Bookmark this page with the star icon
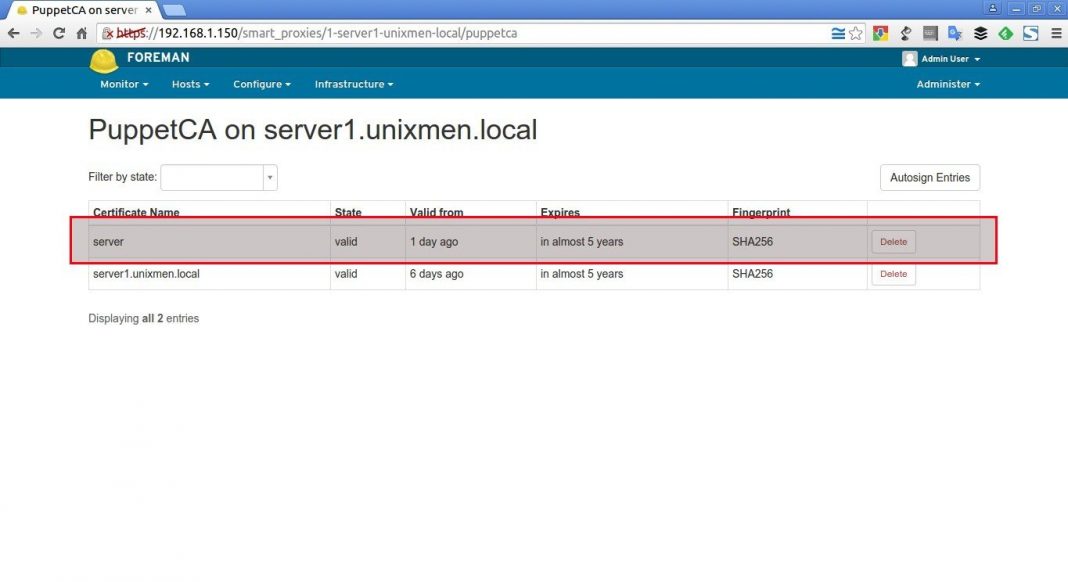The image size is (1068, 582). (855, 33)
